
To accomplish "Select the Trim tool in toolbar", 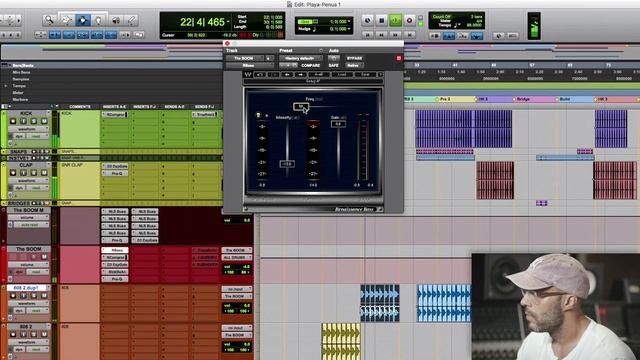I will (x=66, y=20).
